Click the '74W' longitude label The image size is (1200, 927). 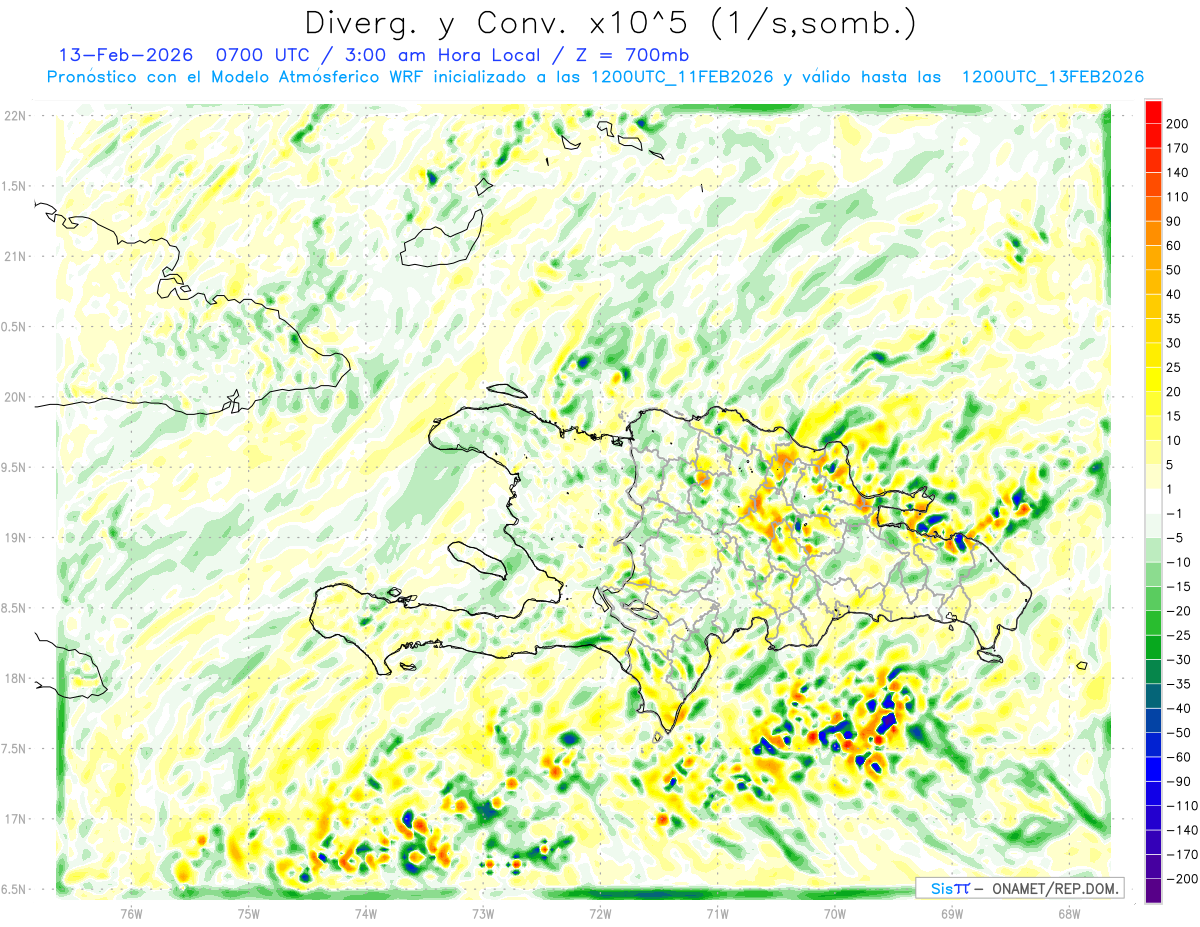pos(365,913)
